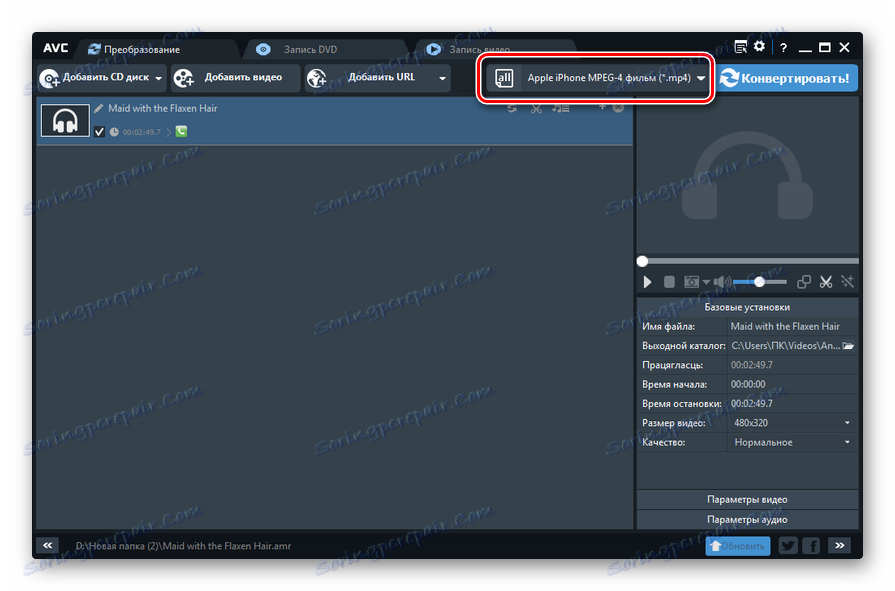Screen dimensions: 895x591
Task: Click the track title Maid with the Flaxen Hair
Action: (163, 108)
